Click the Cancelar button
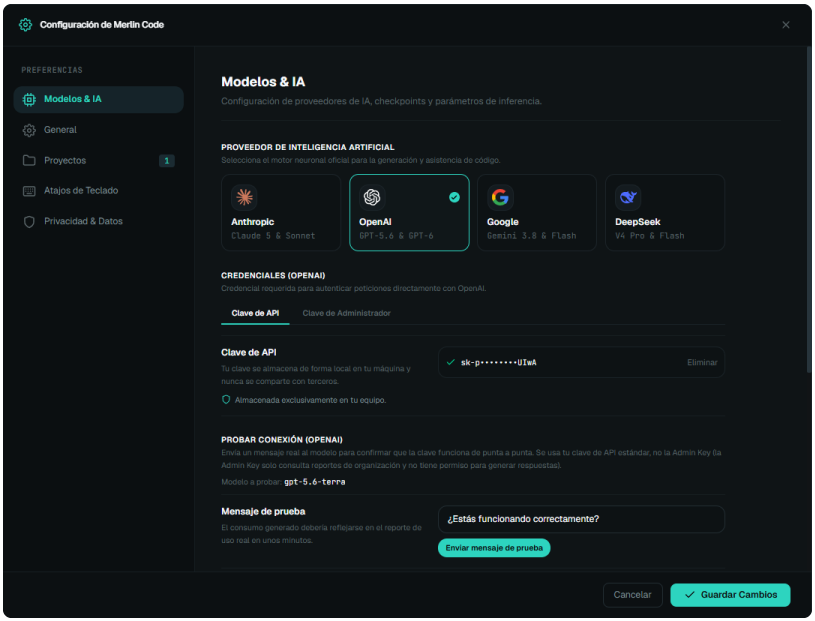 [x=633, y=595]
